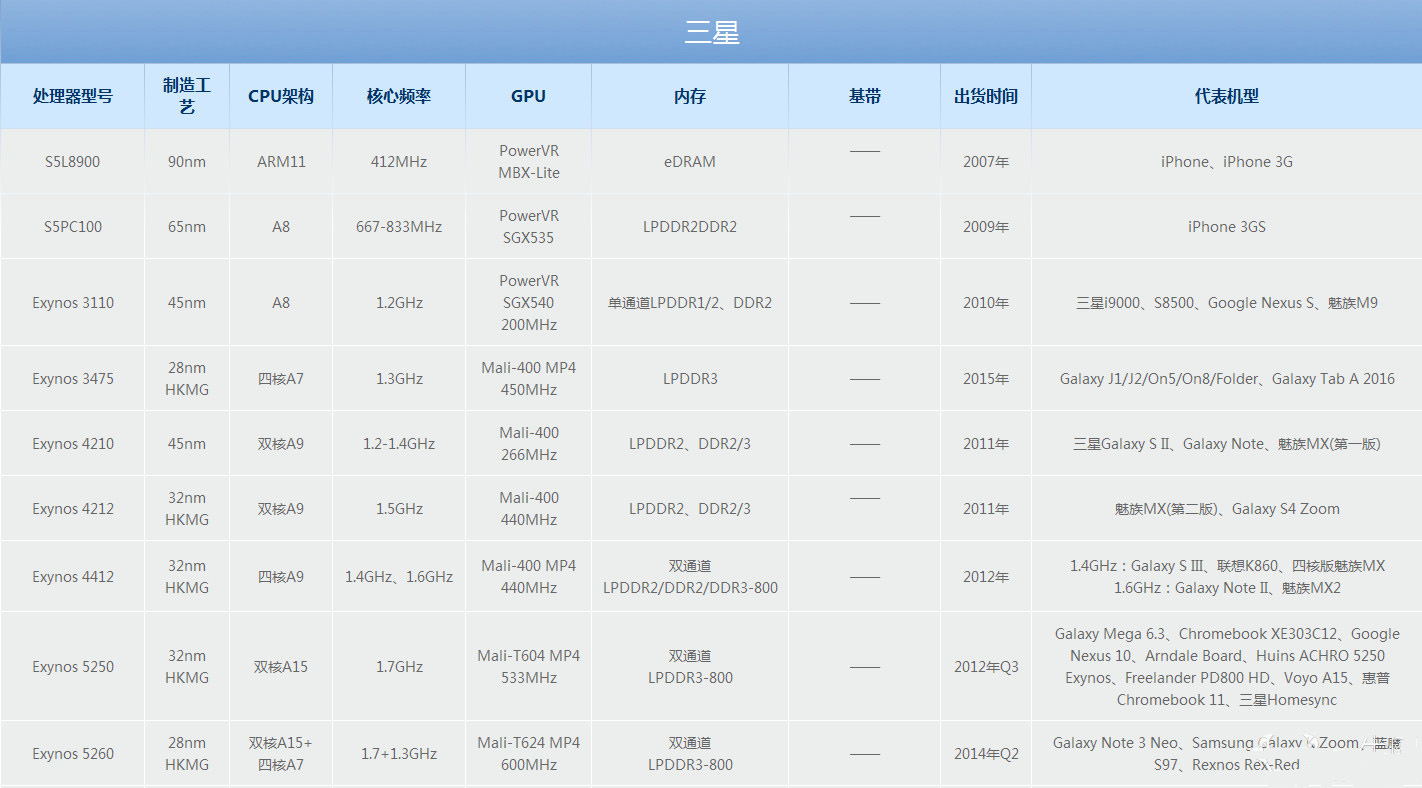Click the S5PC100 processor name
The width and height of the screenshot is (1422, 788).
point(72,227)
